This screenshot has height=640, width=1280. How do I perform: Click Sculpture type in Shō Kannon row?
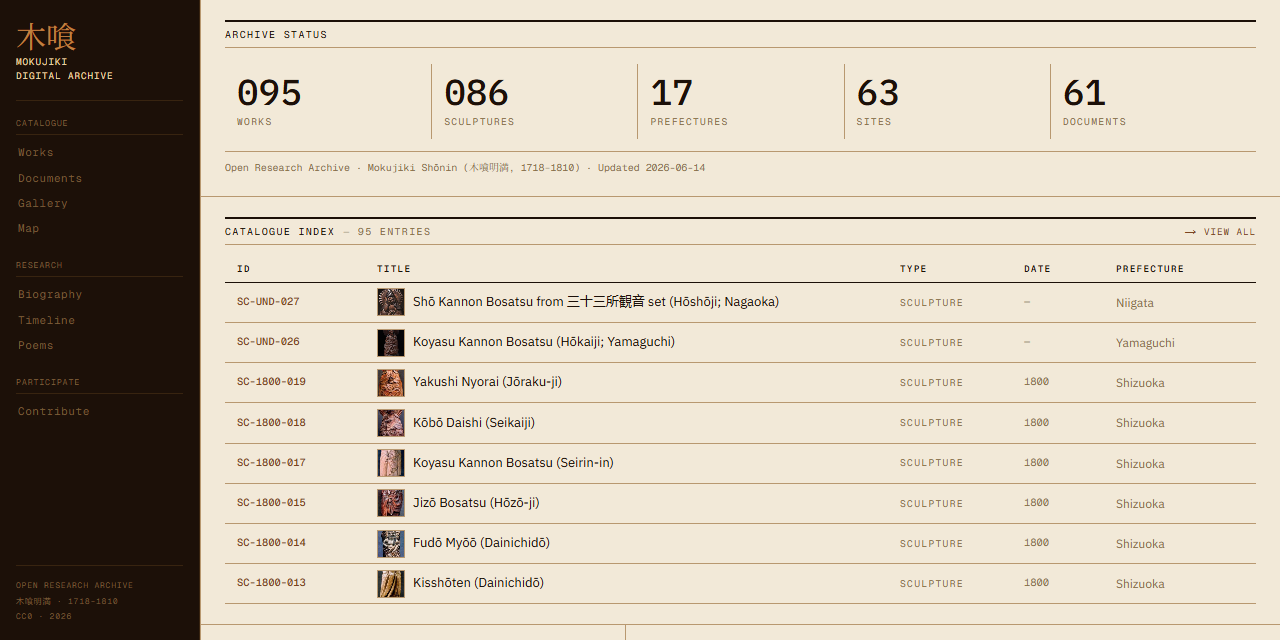pos(932,303)
